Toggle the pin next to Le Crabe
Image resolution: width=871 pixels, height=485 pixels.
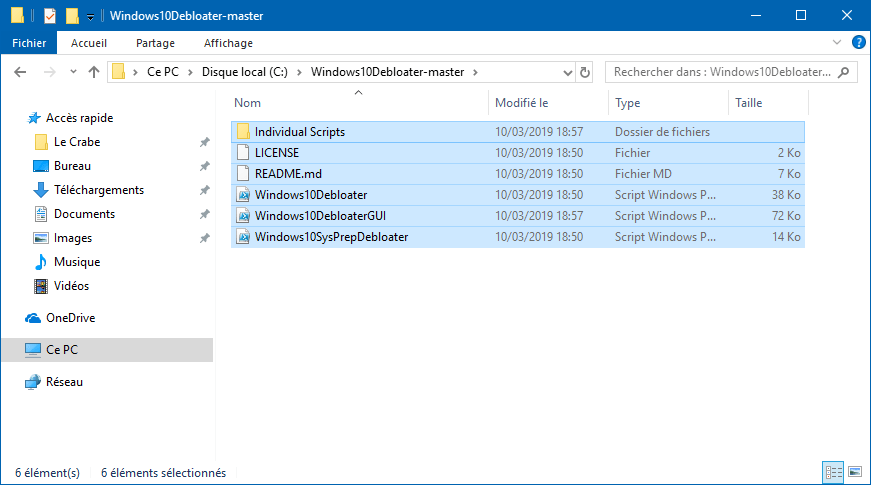click(204, 142)
